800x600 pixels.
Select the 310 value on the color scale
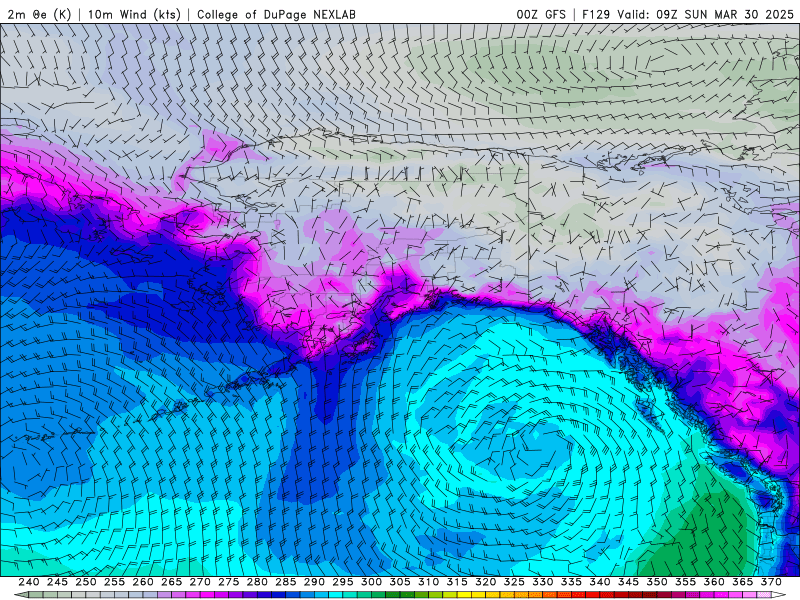point(429,582)
